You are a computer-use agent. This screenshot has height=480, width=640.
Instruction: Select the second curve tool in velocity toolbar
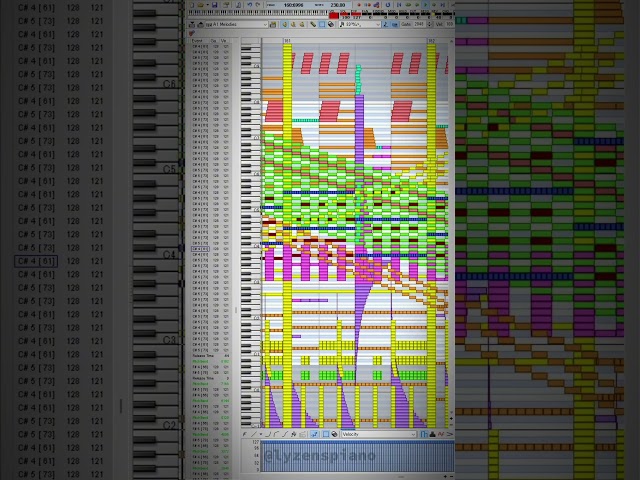pyautogui.click(x=276, y=434)
